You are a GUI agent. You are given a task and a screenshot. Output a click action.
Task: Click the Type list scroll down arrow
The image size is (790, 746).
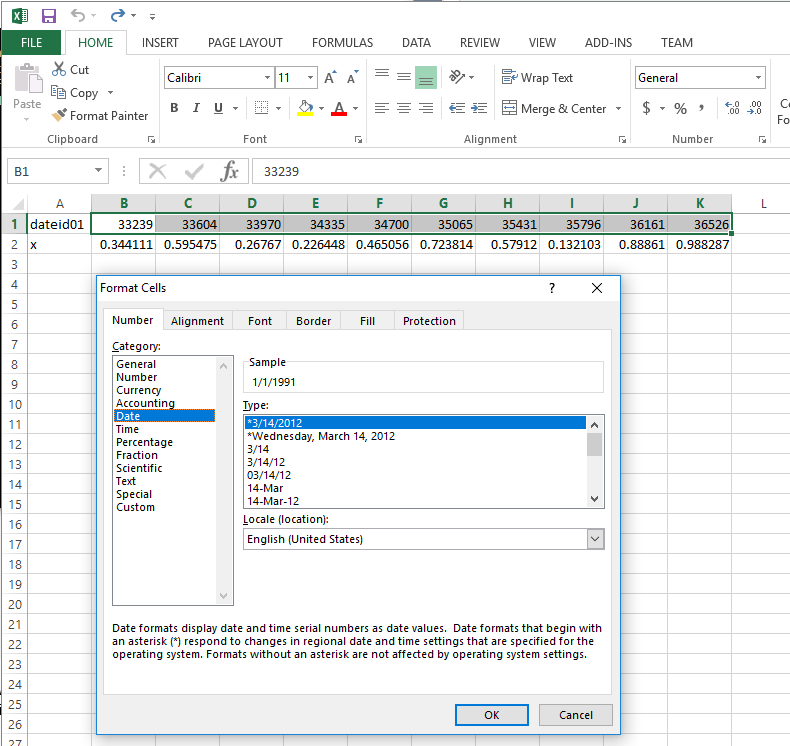pyautogui.click(x=595, y=499)
